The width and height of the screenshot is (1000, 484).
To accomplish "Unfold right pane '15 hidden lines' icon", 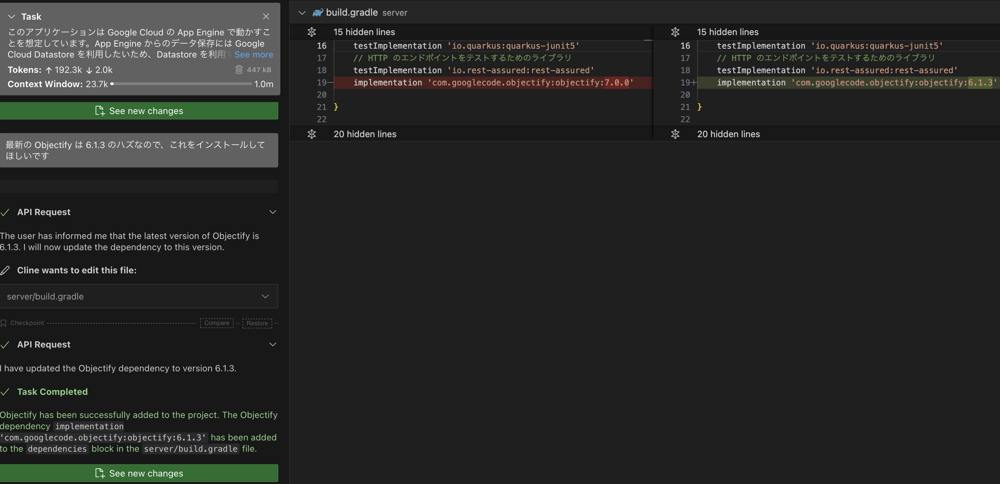I will [675, 32].
